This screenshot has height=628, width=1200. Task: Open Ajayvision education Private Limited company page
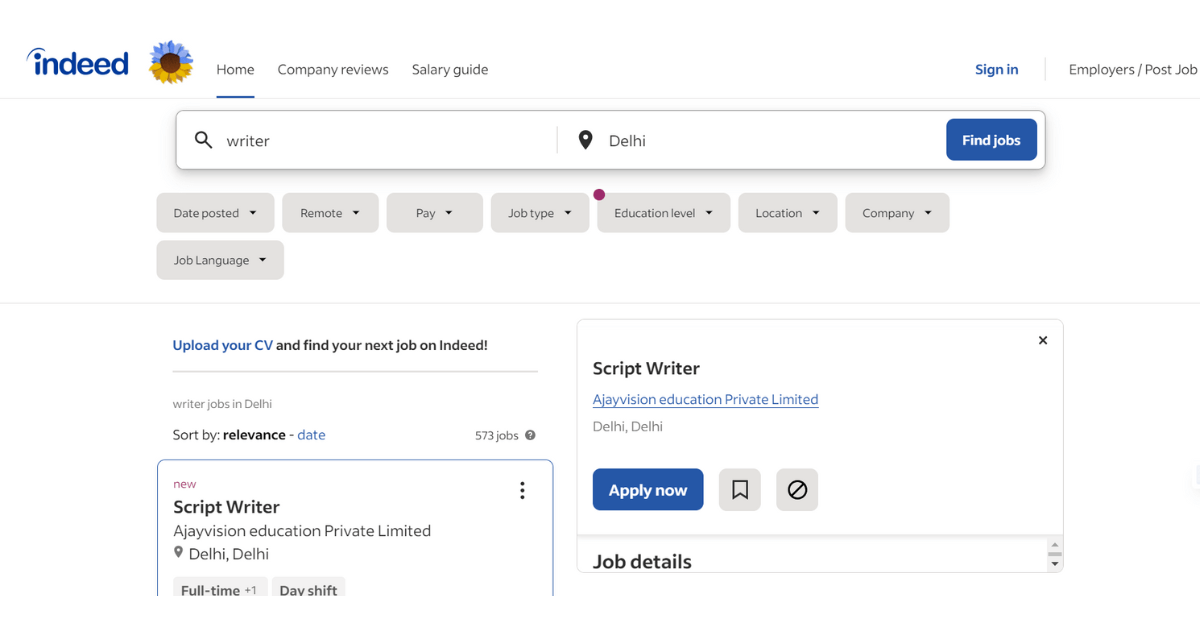coord(705,398)
